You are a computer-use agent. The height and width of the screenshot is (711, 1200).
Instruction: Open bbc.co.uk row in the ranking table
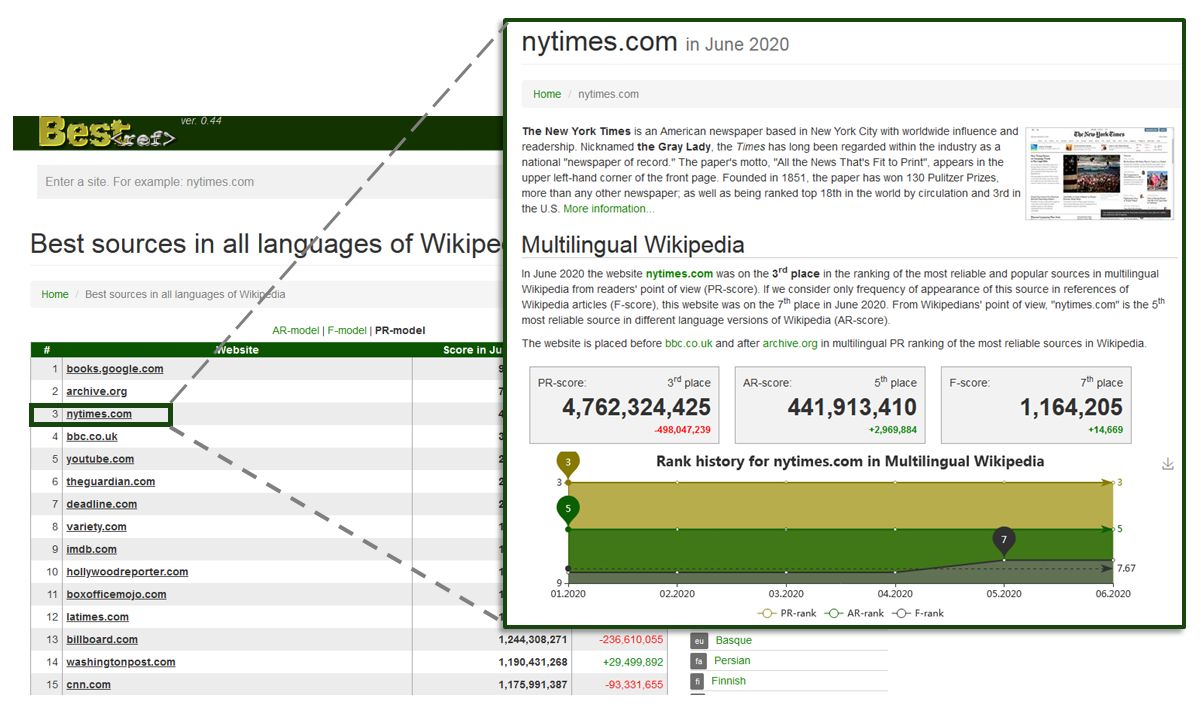pos(92,437)
